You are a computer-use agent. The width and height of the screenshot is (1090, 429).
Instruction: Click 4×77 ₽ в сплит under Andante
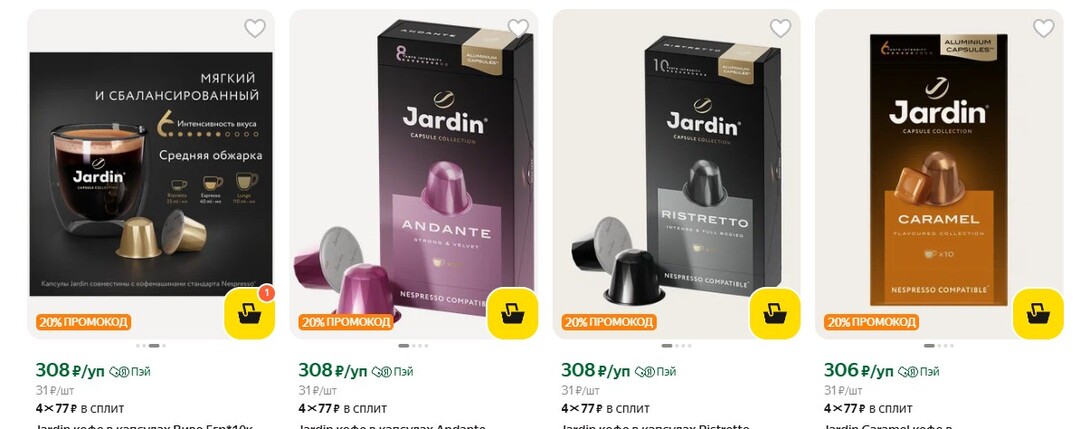(x=343, y=408)
